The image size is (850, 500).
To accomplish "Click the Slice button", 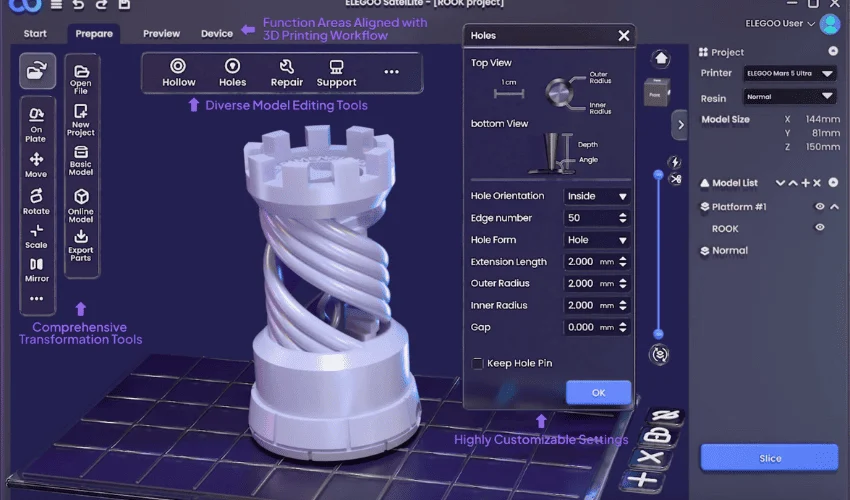I will (769, 458).
